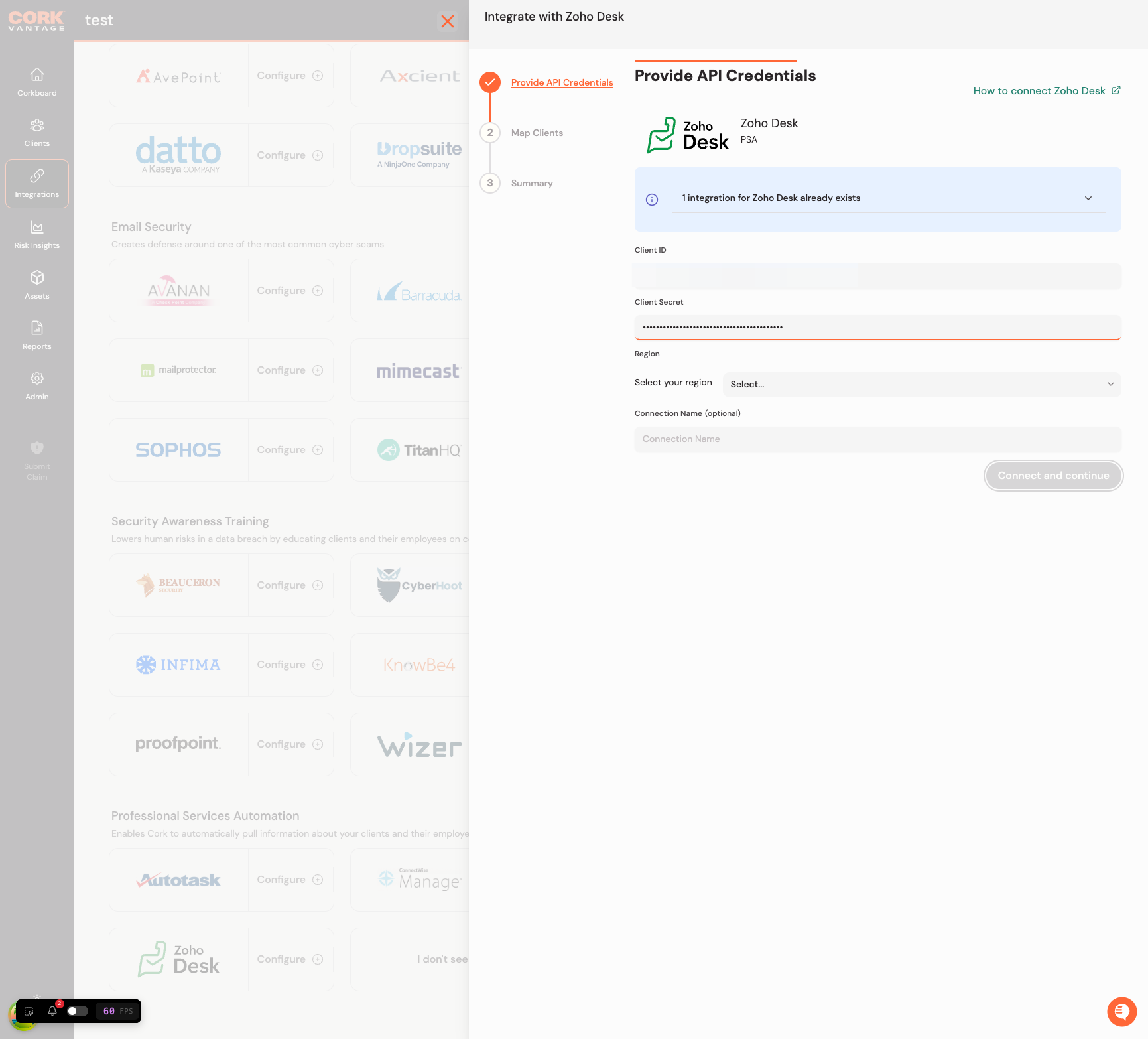Open the chat support bubble icon
This screenshot has height=1039, width=1148.
pyautogui.click(x=1122, y=1012)
